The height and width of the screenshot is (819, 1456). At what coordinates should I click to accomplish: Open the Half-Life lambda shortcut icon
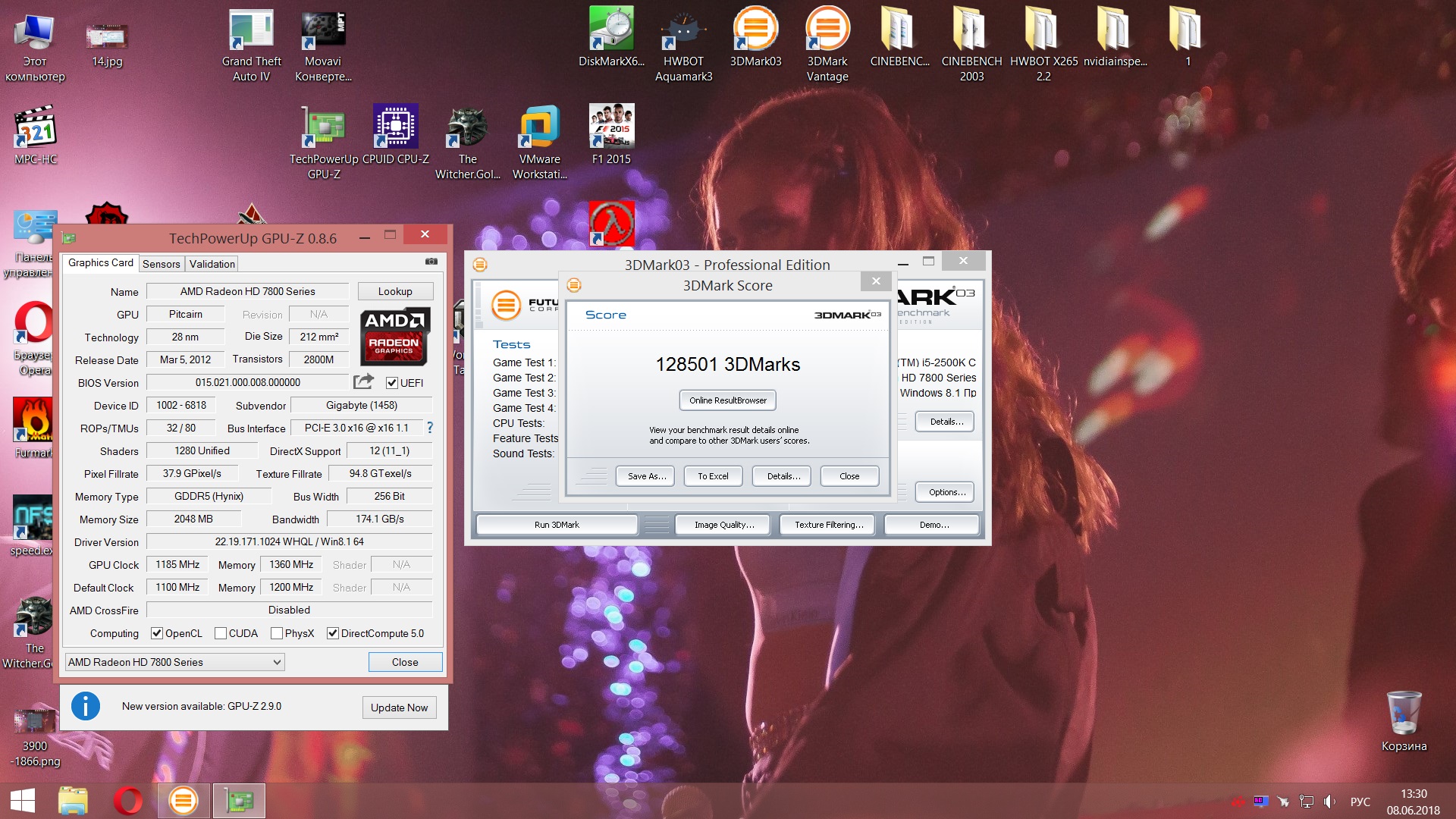611,223
